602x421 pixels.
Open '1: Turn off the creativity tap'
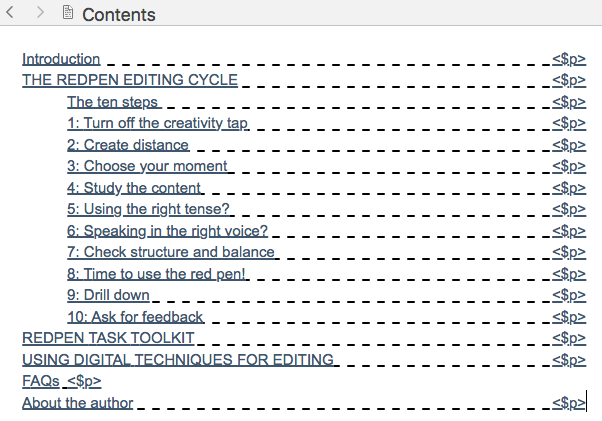click(x=157, y=123)
